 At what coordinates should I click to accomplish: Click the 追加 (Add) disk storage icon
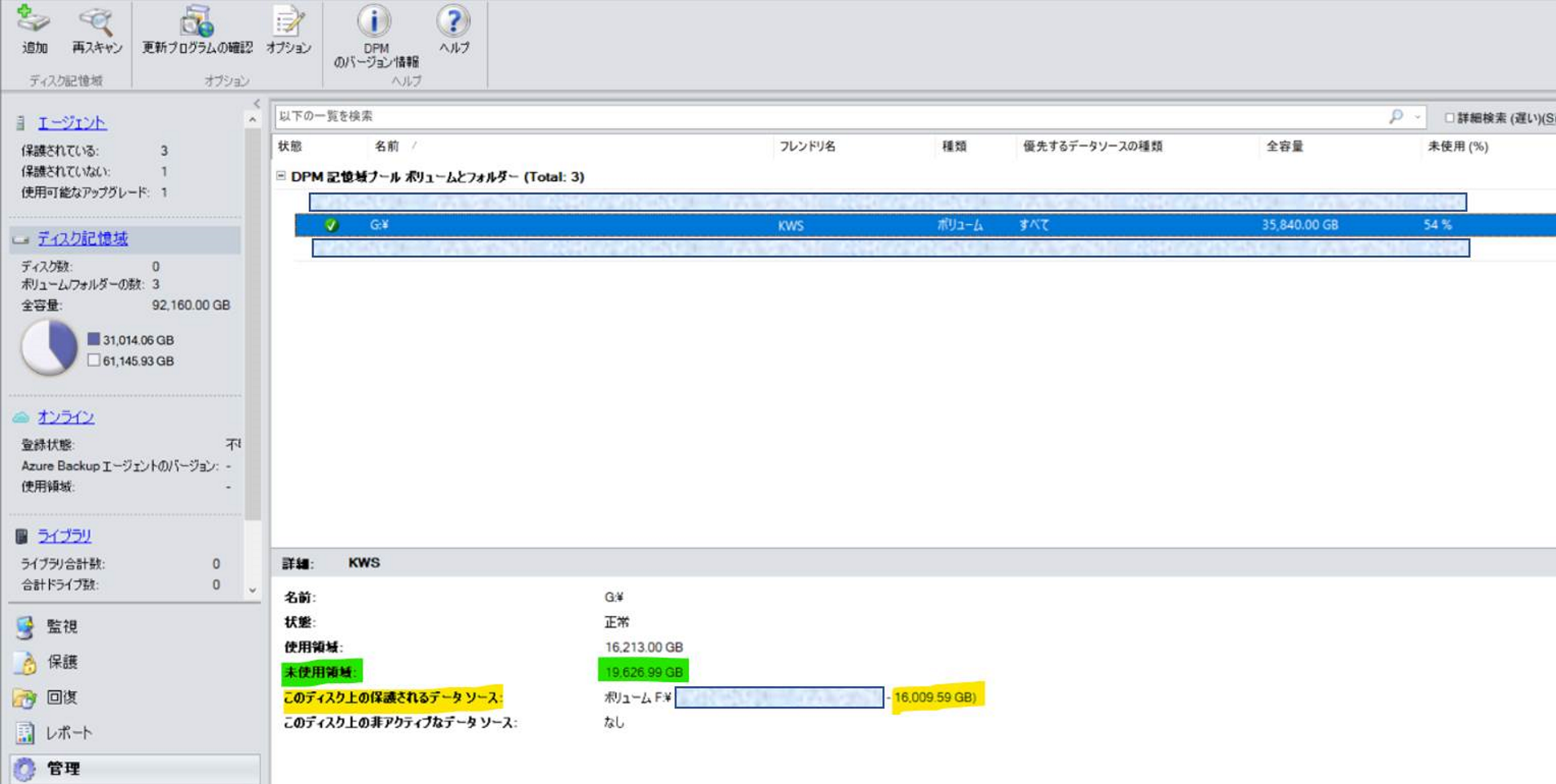tap(33, 20)
